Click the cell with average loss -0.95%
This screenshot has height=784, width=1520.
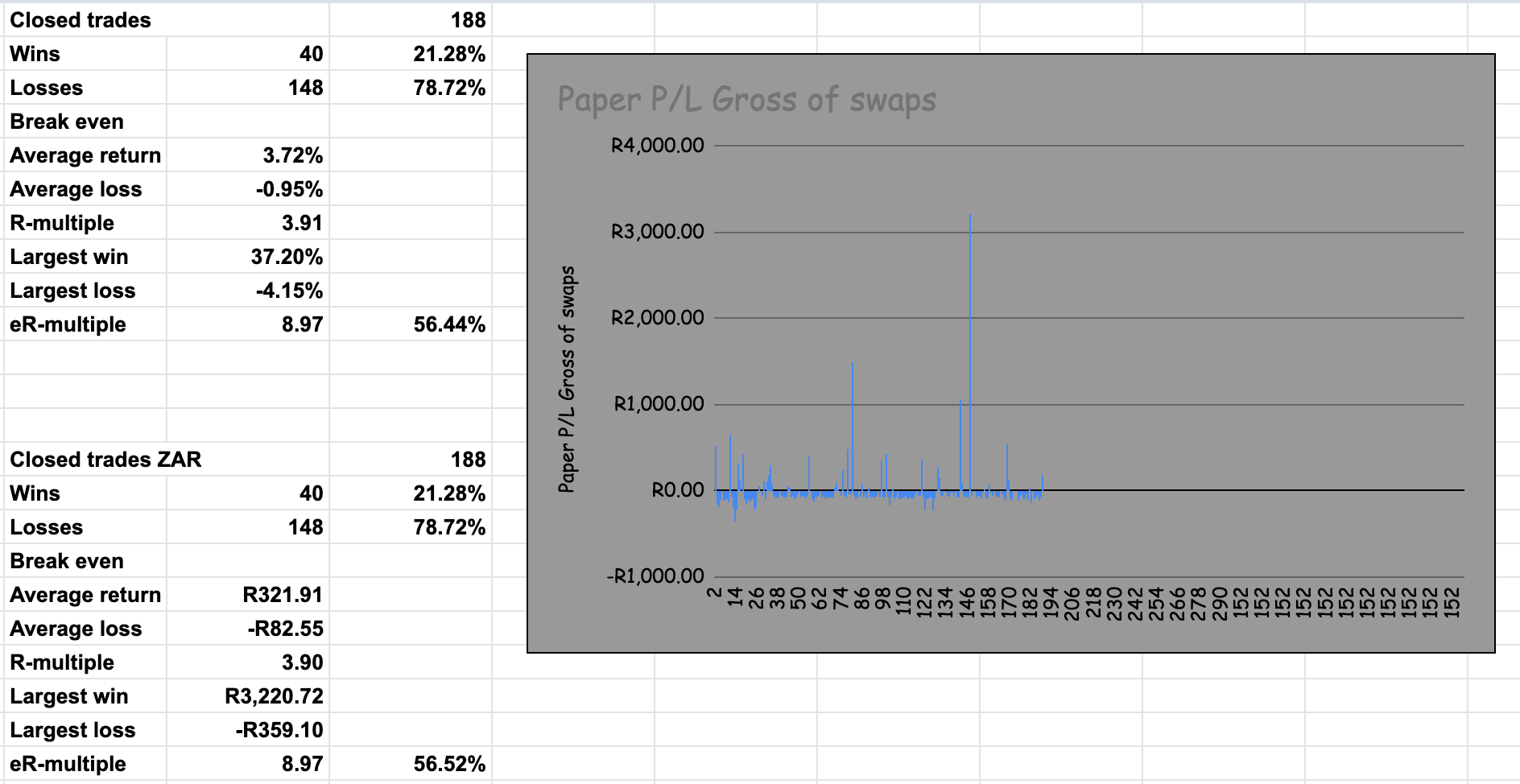(x=289, y=189)
